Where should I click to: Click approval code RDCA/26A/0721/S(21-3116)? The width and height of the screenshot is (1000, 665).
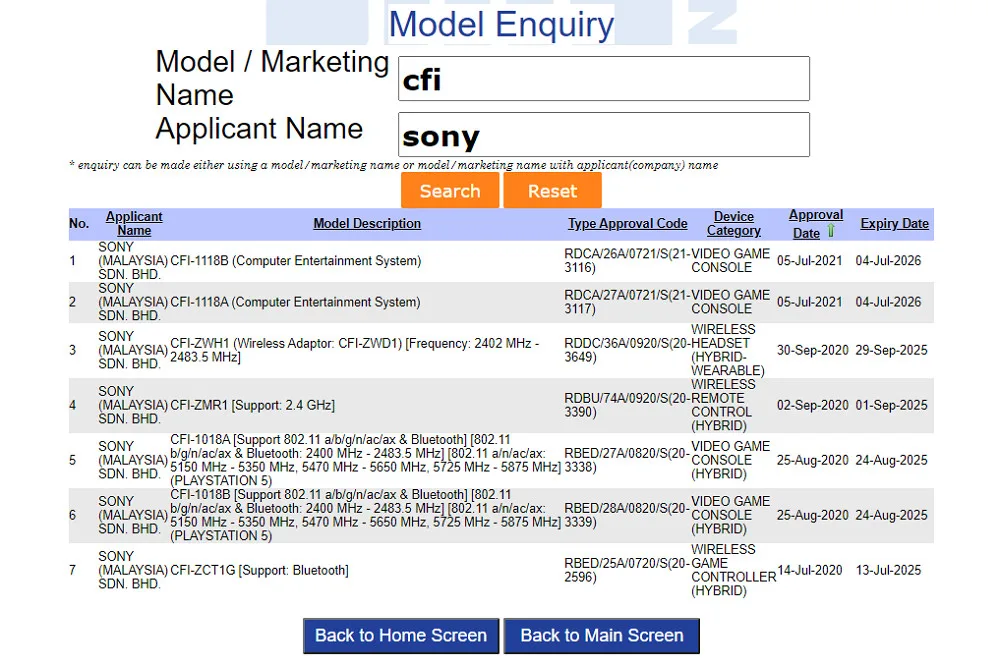point(627,261)
